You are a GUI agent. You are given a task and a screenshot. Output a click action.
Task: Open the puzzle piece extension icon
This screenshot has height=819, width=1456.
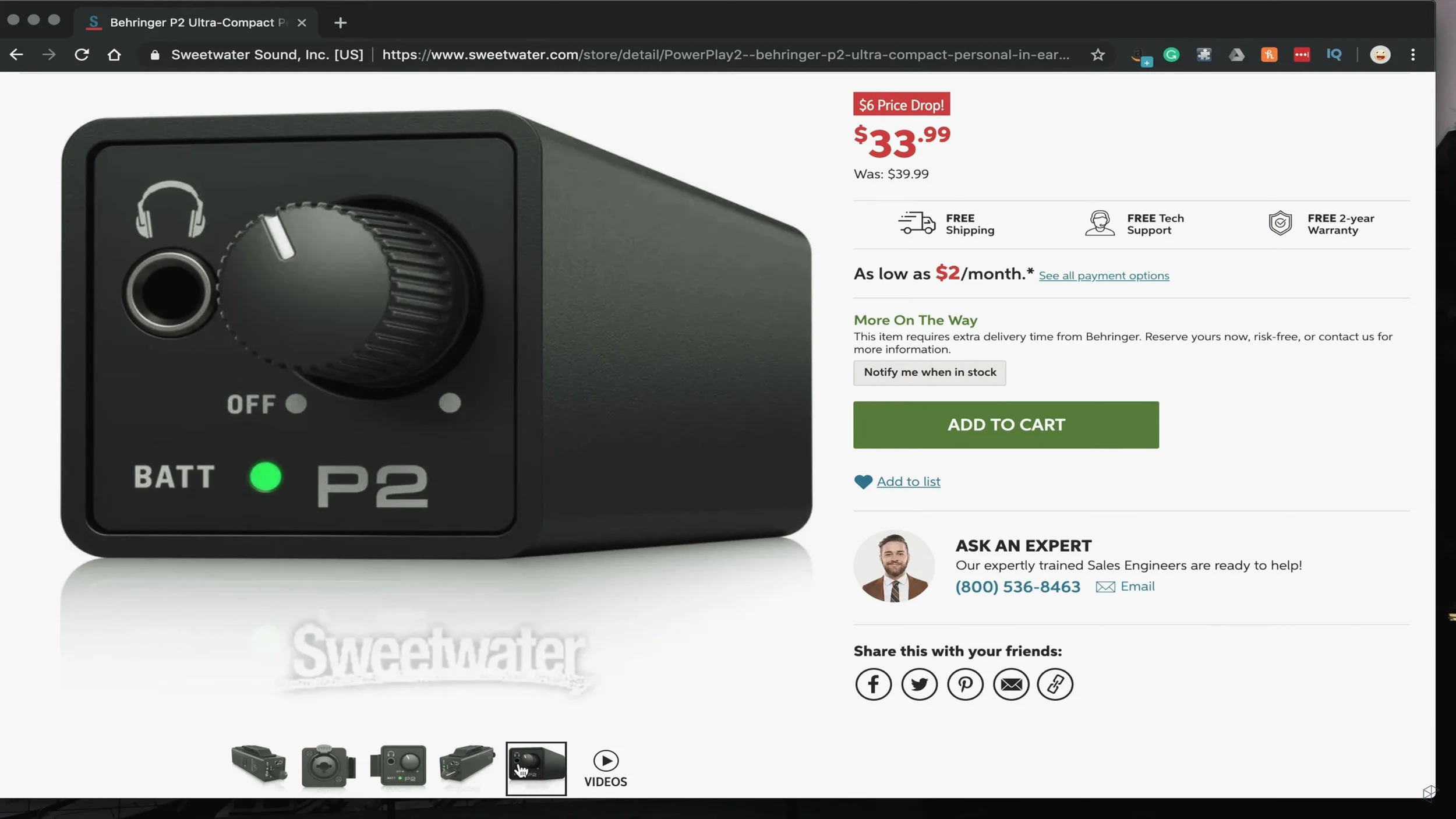1204,55
